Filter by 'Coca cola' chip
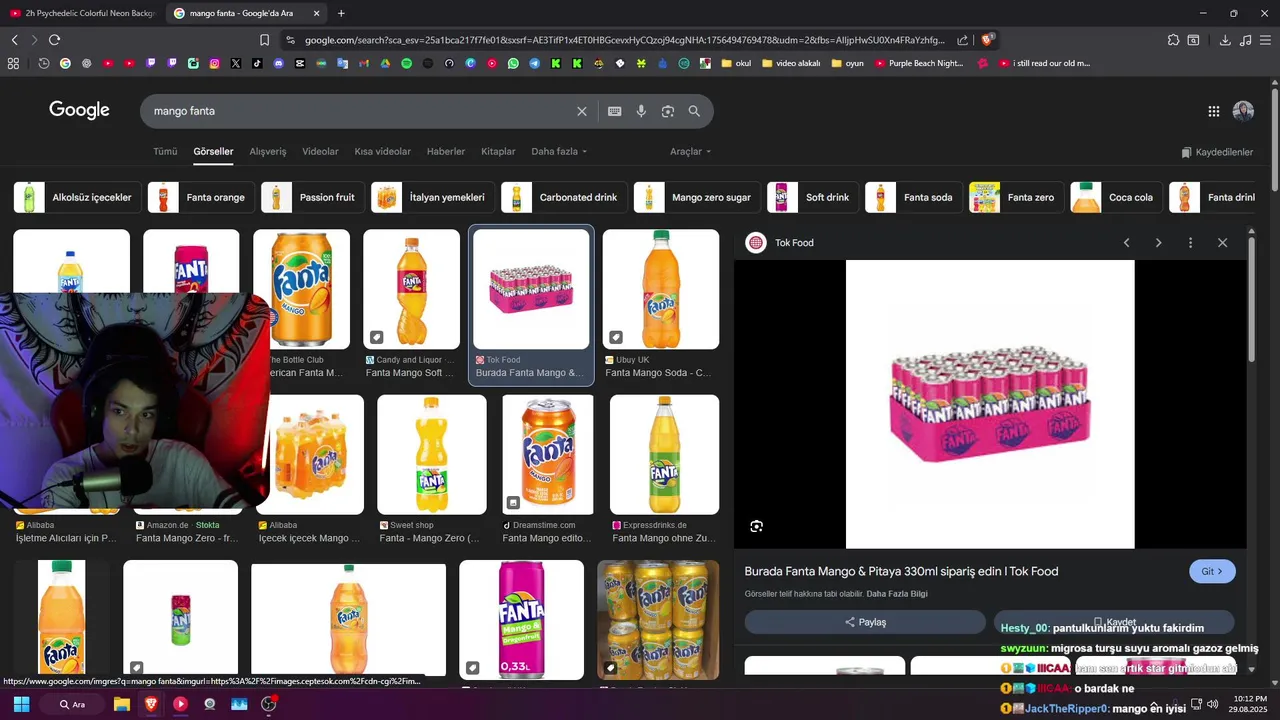This screenshot has width=1280, height=720. point(1116,197)
